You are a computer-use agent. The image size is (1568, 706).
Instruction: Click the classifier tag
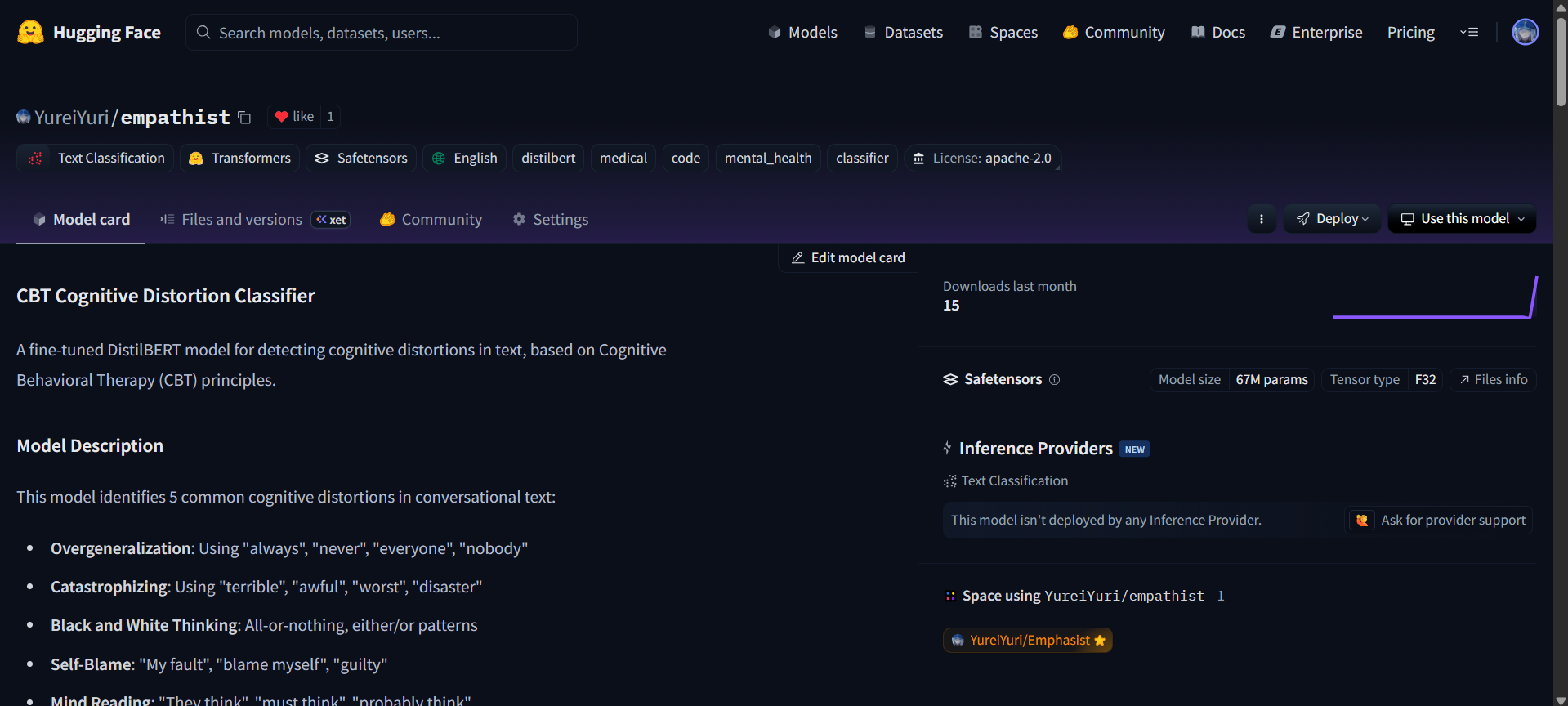click(x=862, y=159)
